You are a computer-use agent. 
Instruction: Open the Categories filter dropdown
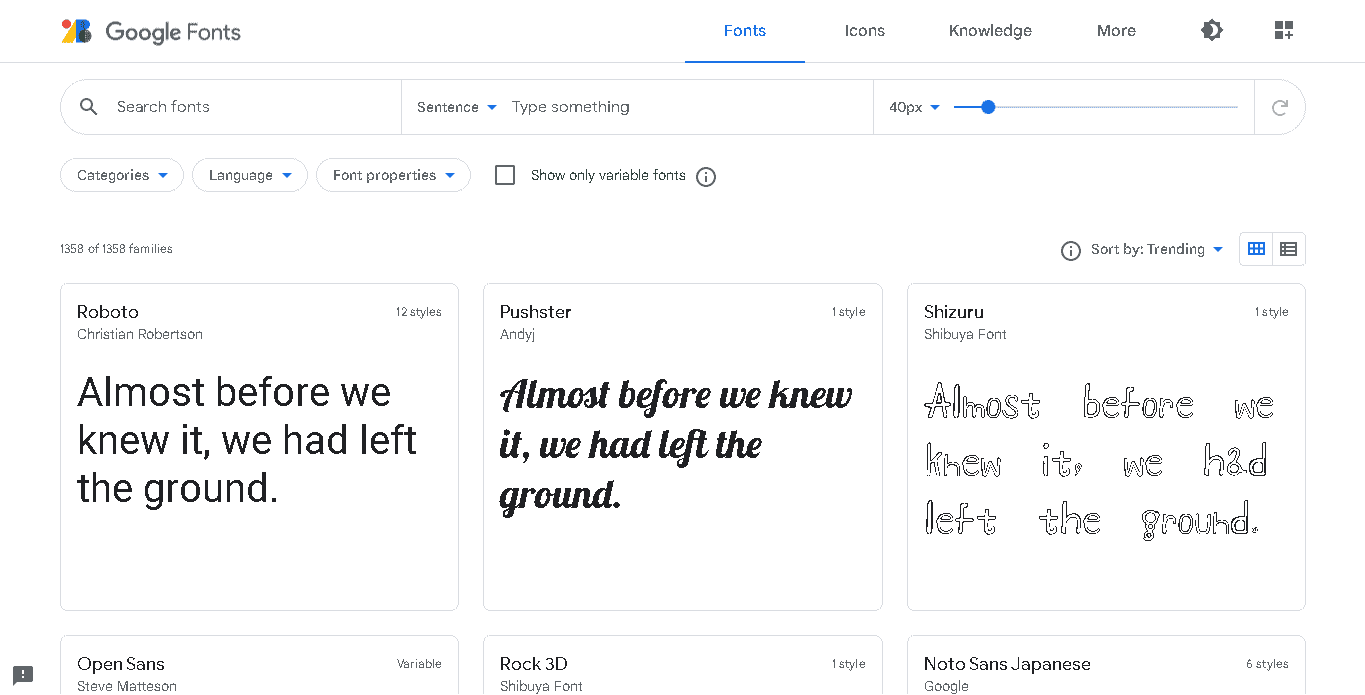[122, 176]
